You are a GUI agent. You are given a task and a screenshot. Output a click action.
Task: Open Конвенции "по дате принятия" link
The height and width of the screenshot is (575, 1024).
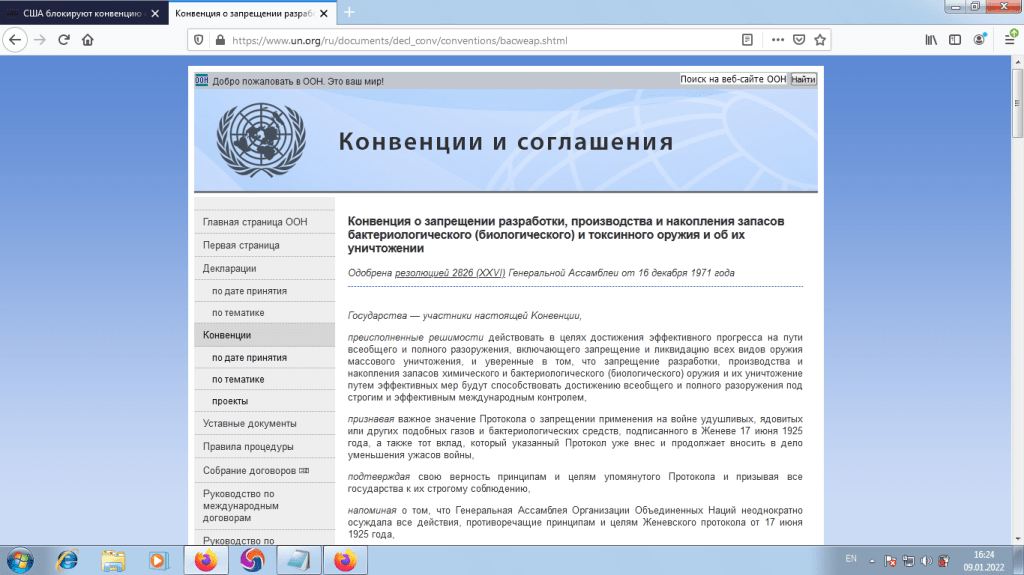249,357
